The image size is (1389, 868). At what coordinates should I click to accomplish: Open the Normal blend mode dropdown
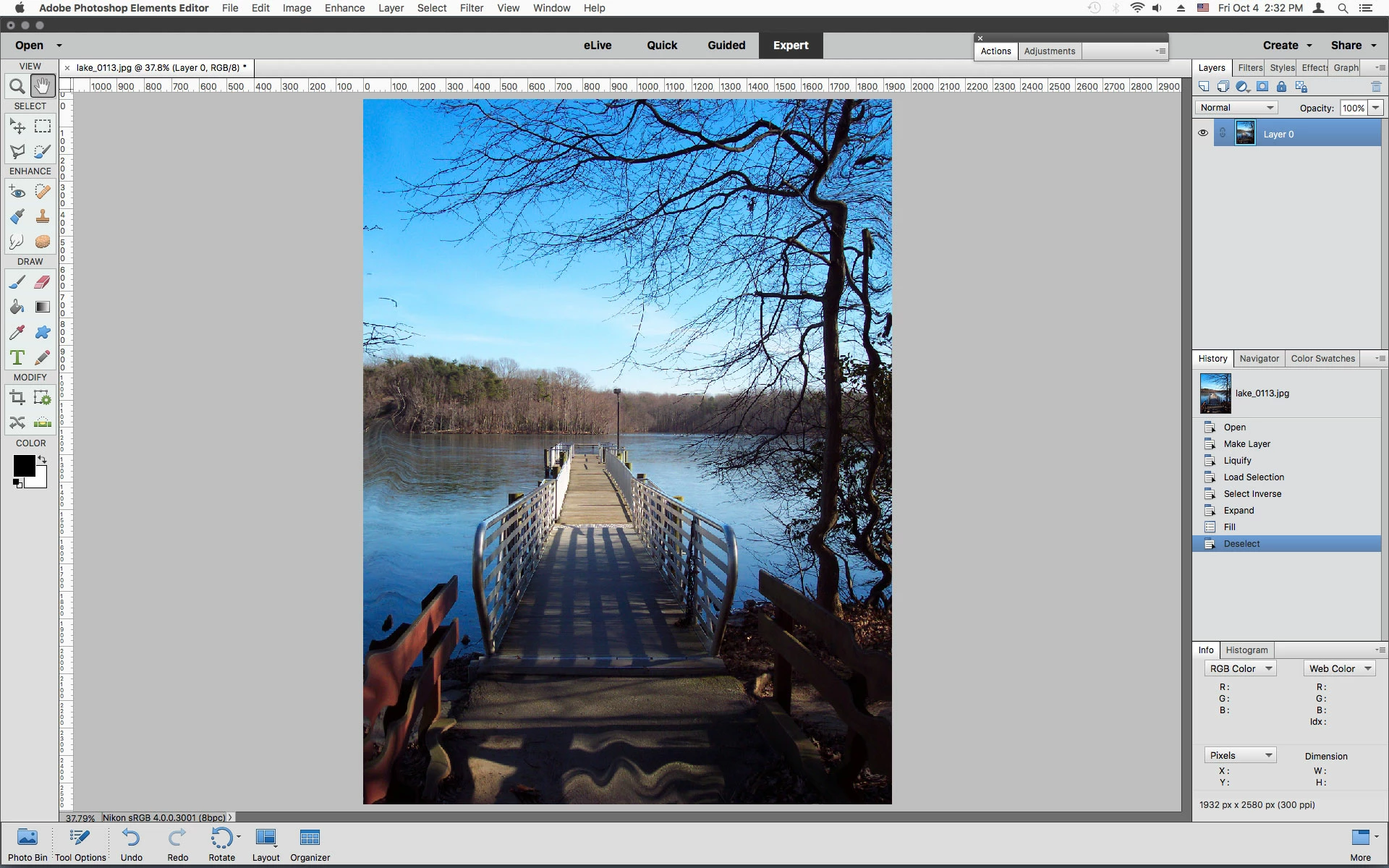pos(1236,108)
